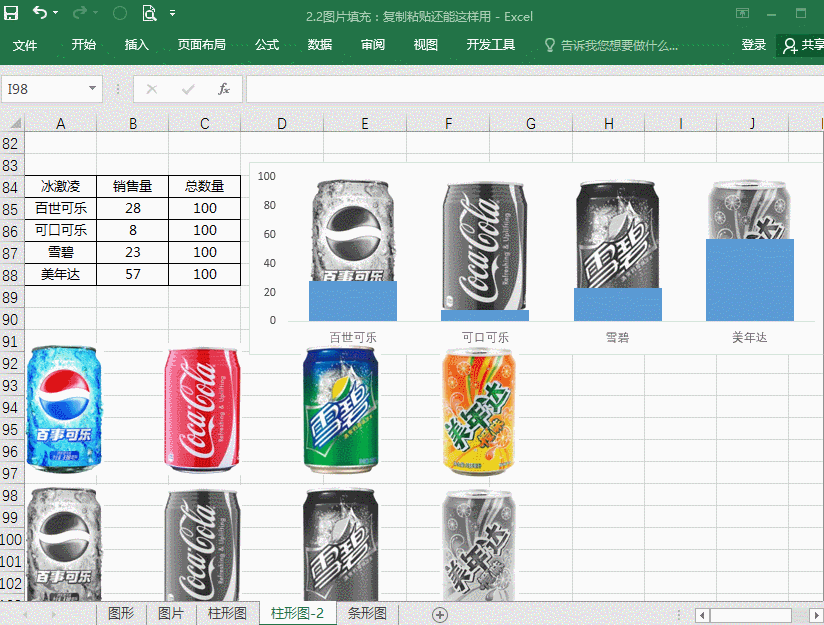Expand the Name Box dropdown arrow
This screenshot has width=824, height=625.
[x=92, y=88]
